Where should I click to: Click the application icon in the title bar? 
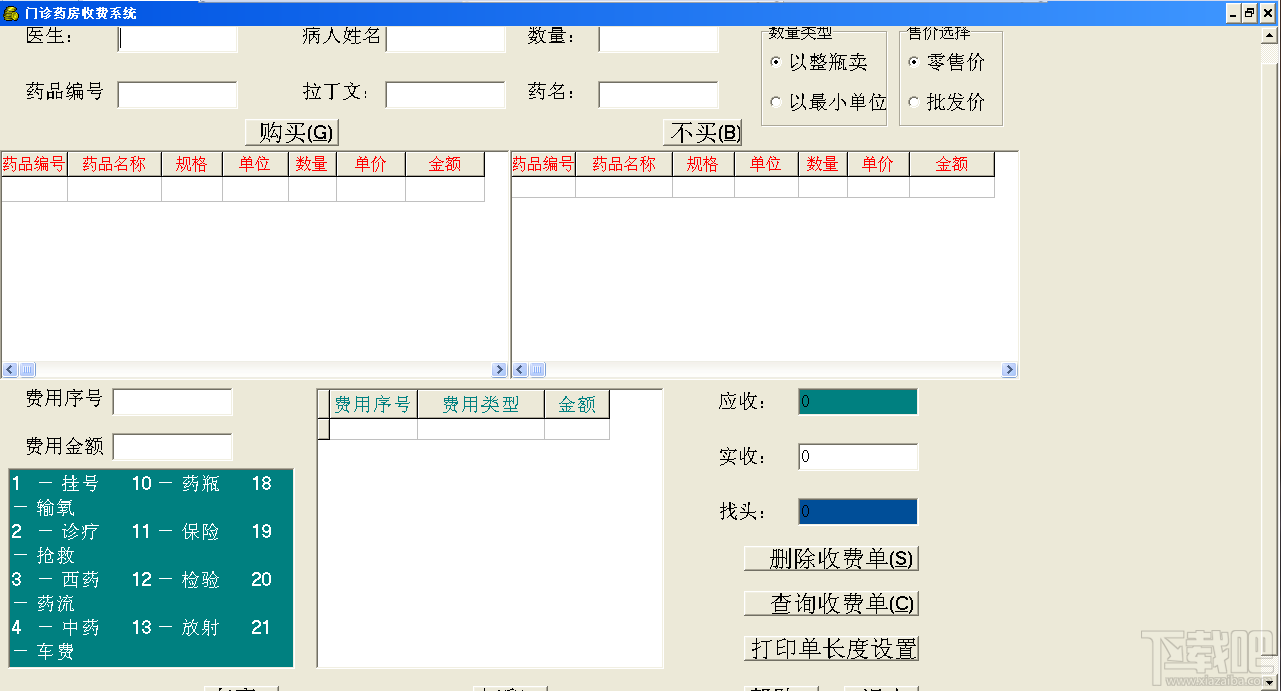[12, 13]
